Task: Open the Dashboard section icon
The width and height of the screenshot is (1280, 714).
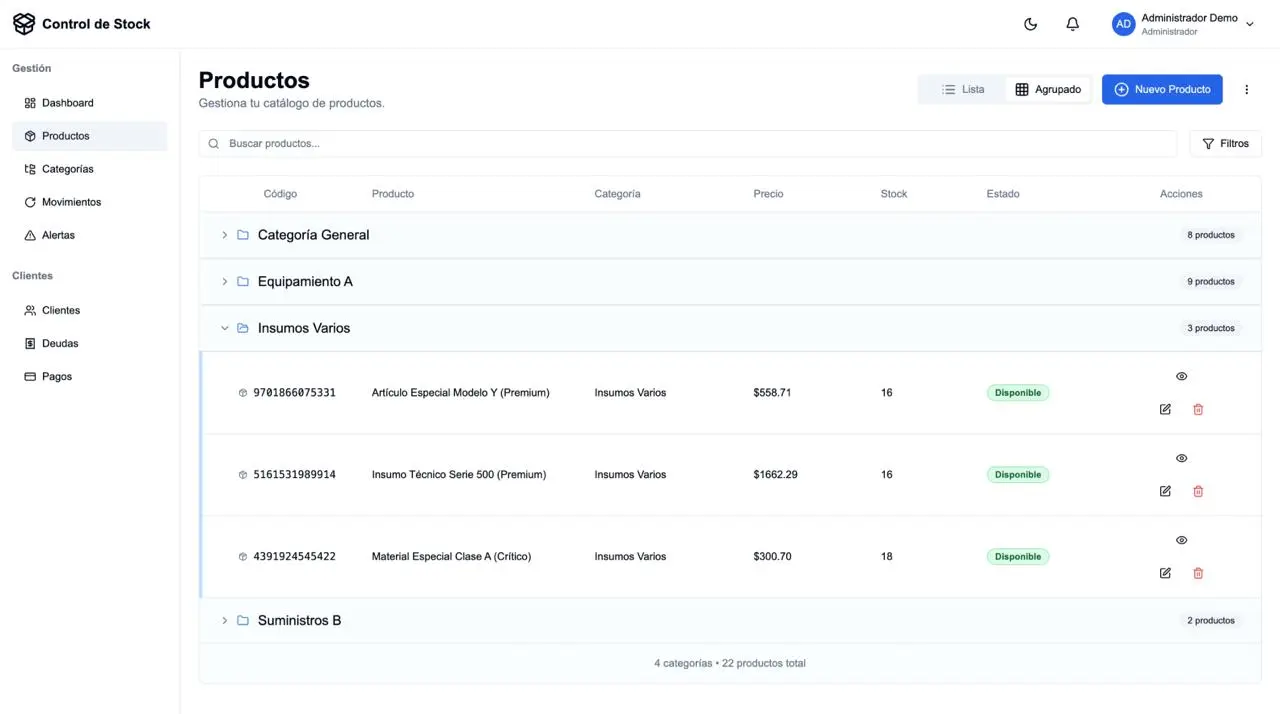Action: 29,102
